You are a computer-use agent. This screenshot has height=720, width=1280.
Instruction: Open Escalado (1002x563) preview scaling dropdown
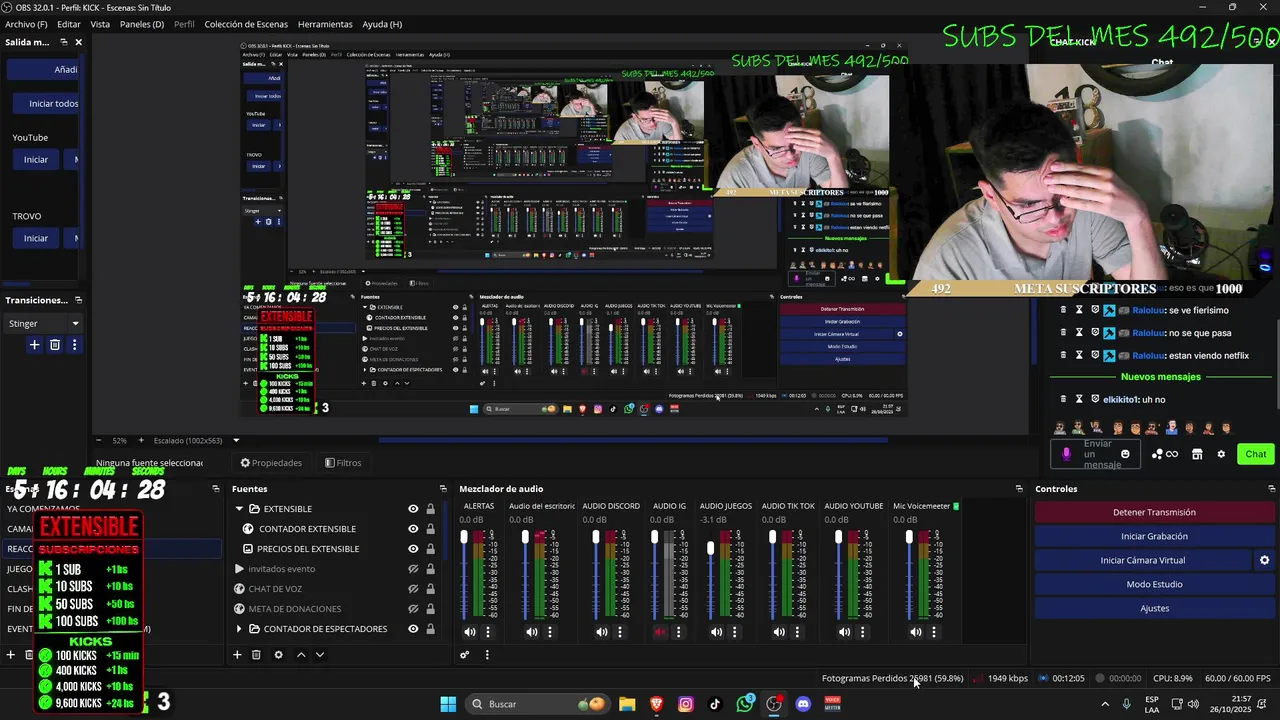click(x=196, y=440)
